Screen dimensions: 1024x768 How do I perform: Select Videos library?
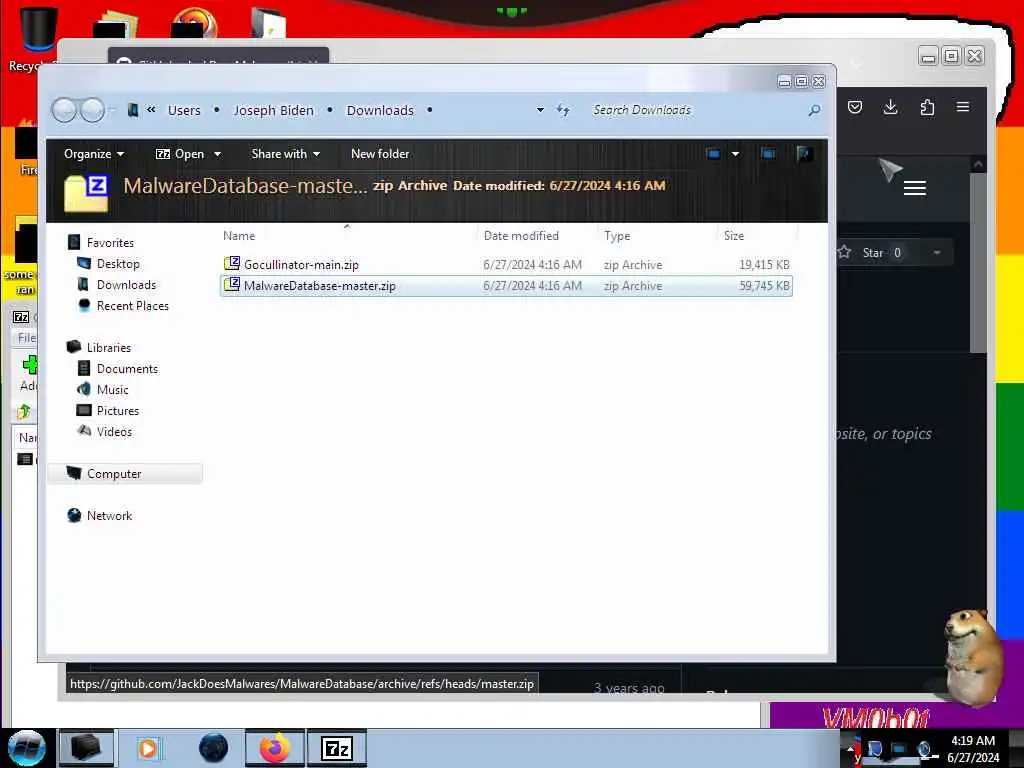coord(114,432)
